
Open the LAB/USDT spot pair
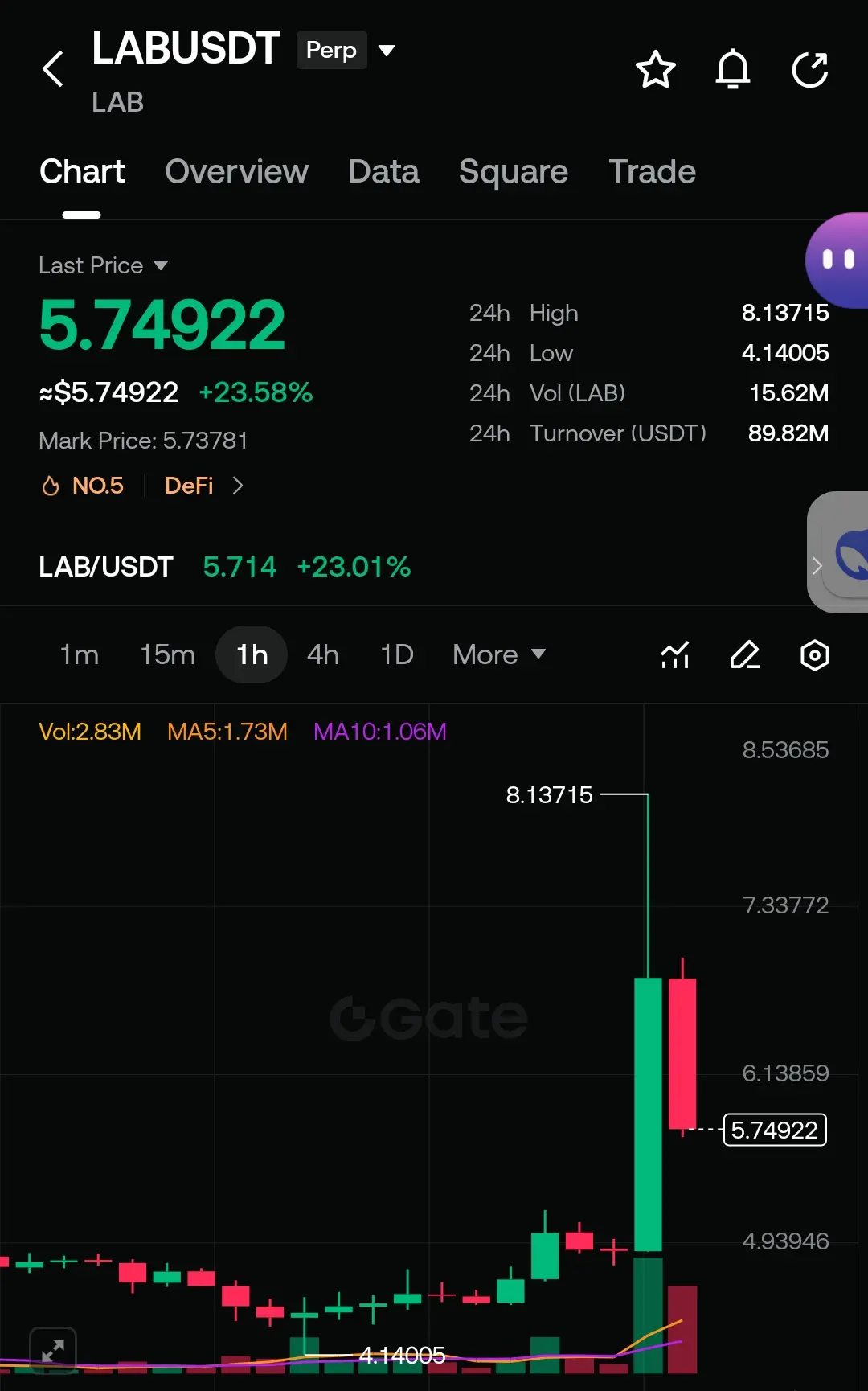point(225,567)
